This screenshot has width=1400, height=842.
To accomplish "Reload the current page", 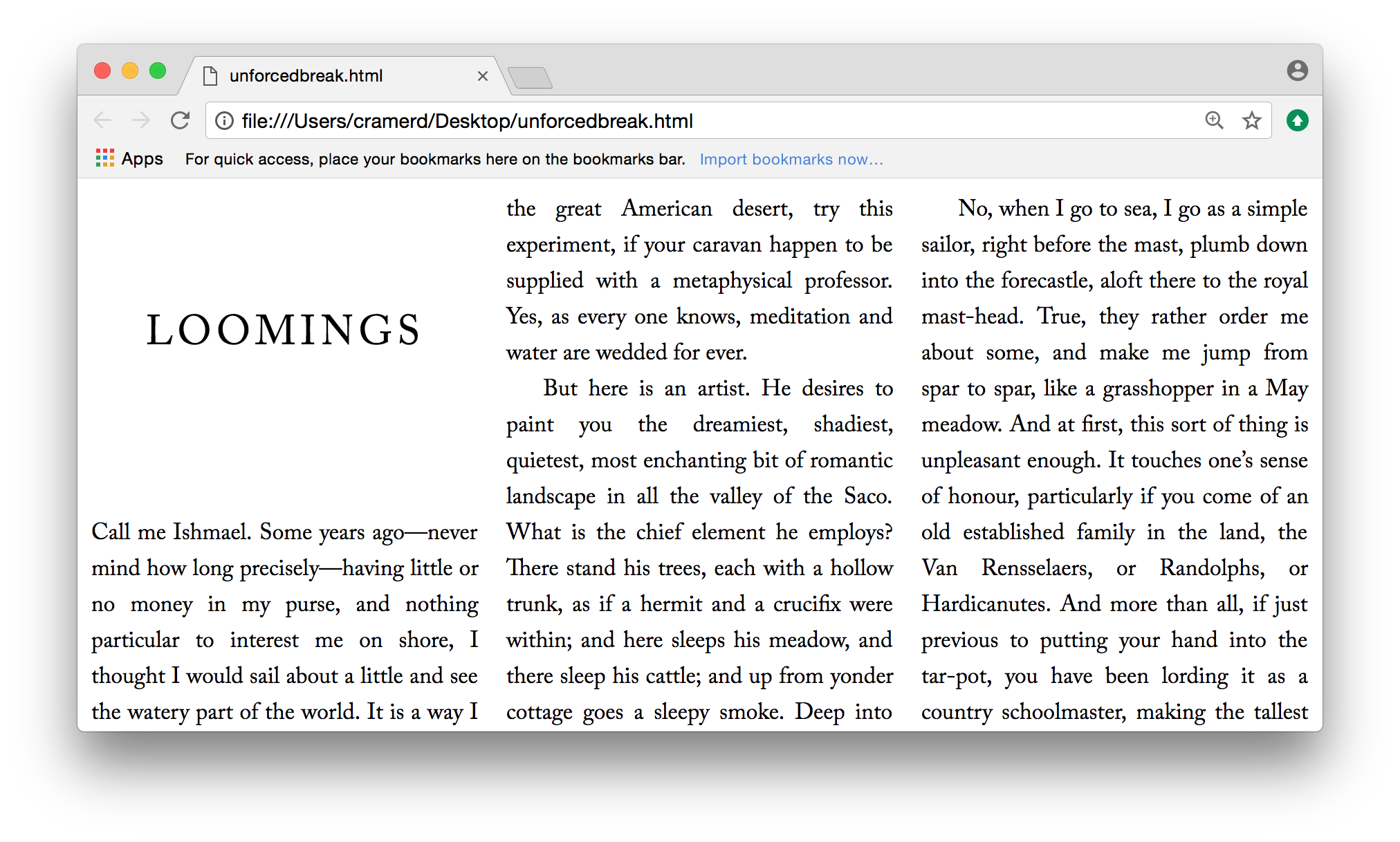I will [181, 121].
